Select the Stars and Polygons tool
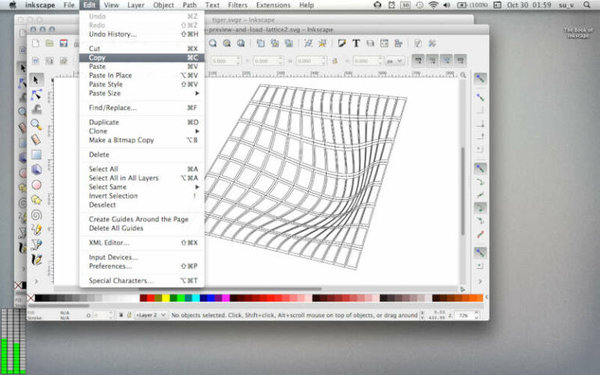Screen dimensions: 600x375 [36, 200]
